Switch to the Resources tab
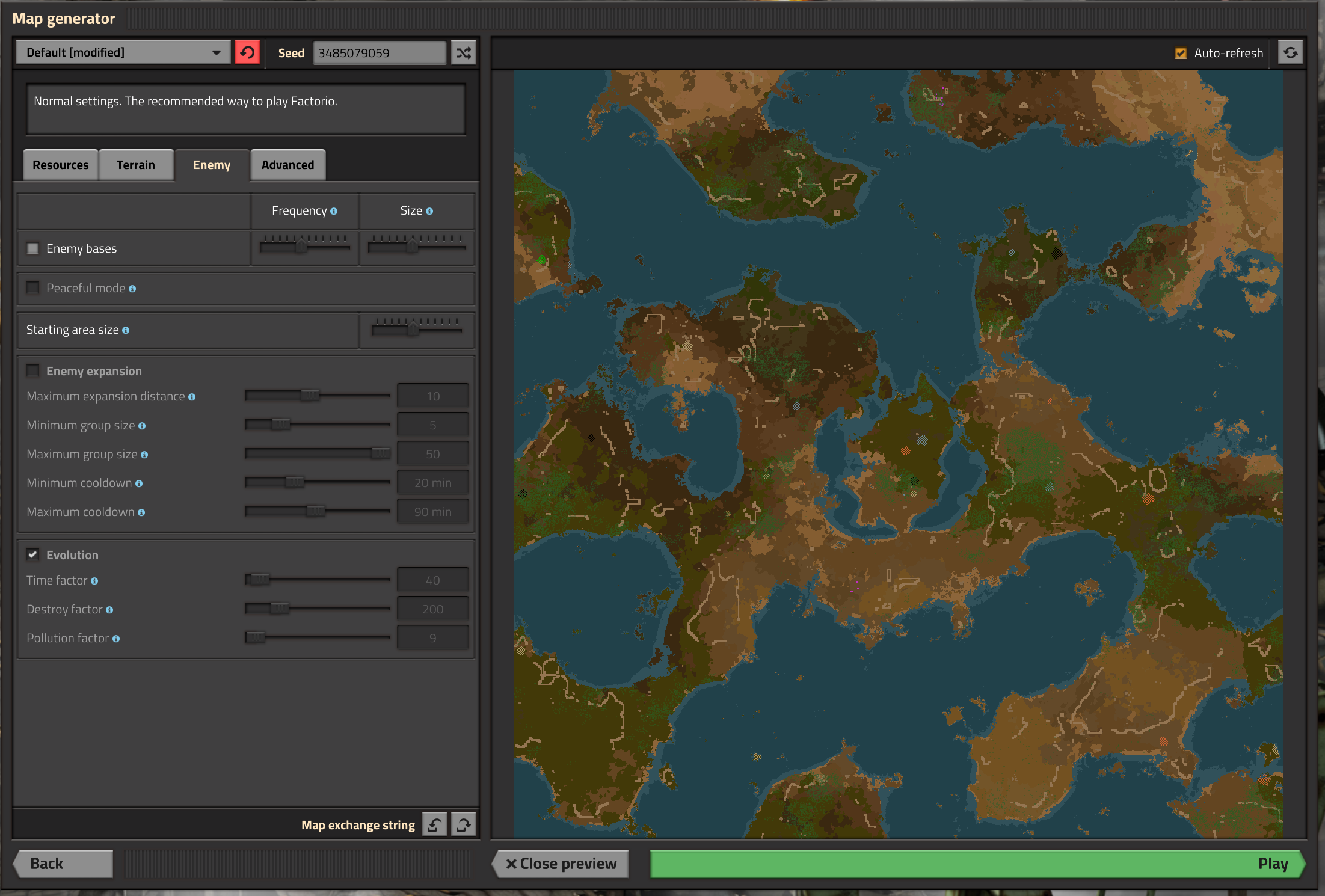The height and width of the screenshot is (896, 1325). coord(61,165)
